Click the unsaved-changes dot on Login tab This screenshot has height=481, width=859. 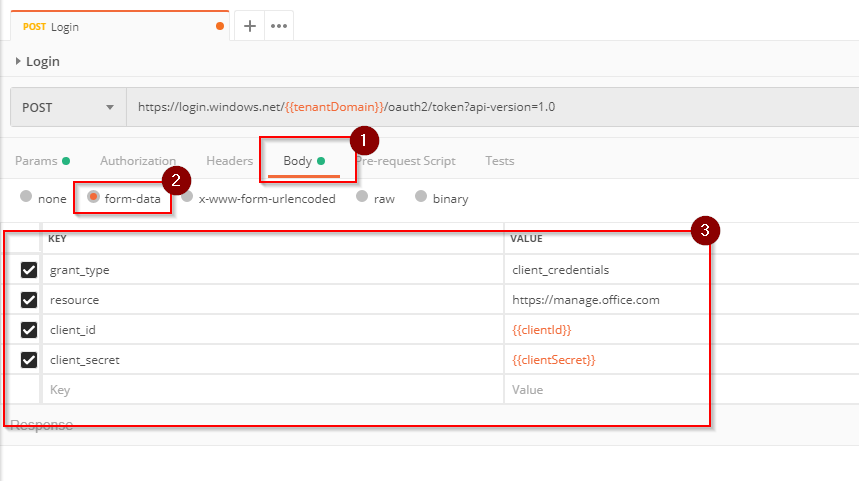point(220,26)
